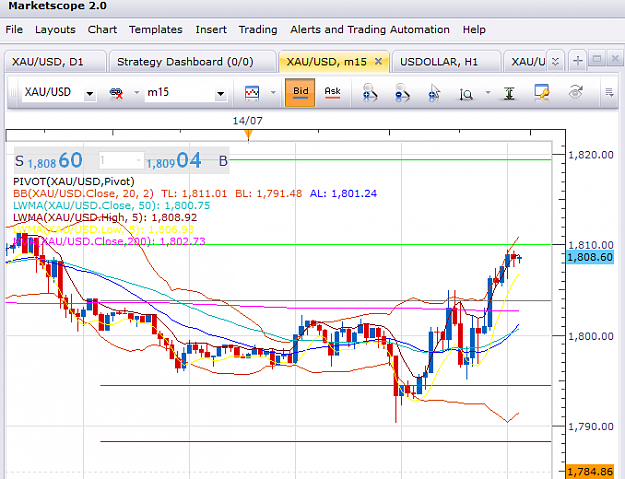Select the cursor zoom pointer tool
Viewport: 625px width, 479px height.
[434, 92]
